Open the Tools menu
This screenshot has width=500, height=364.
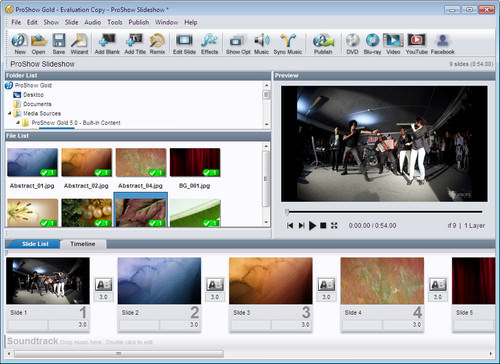(115, 22)
